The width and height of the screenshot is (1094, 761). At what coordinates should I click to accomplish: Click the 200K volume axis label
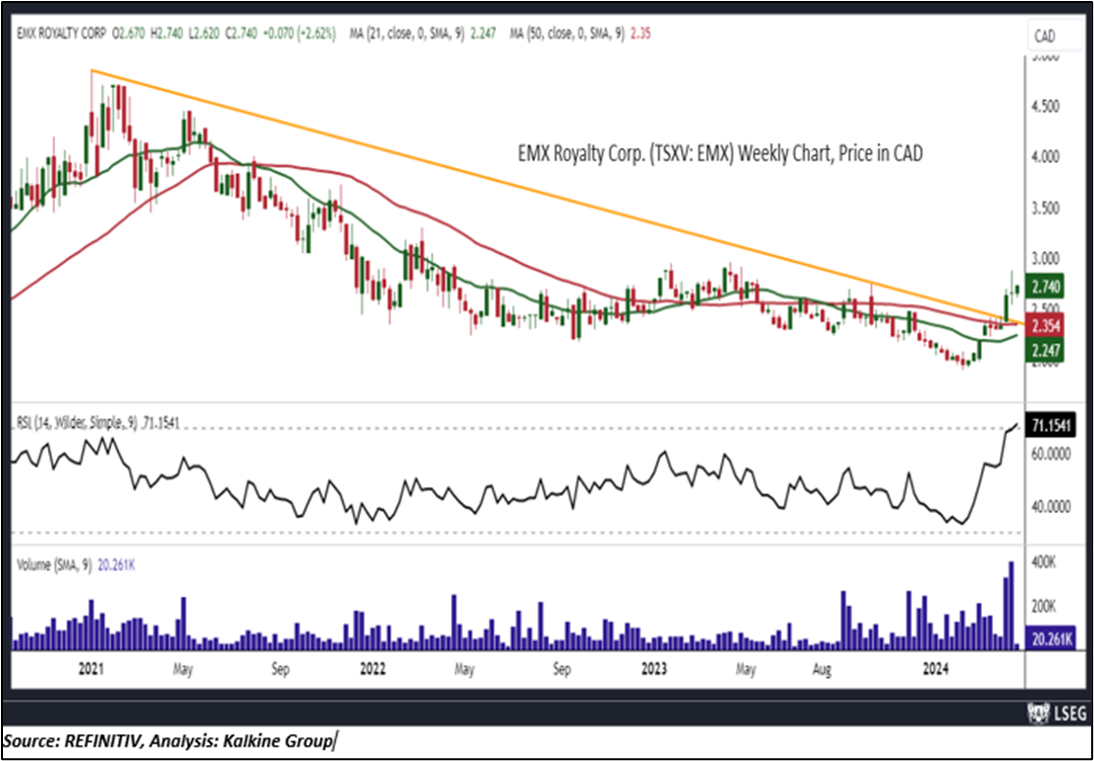click(x=1042, y=605)
